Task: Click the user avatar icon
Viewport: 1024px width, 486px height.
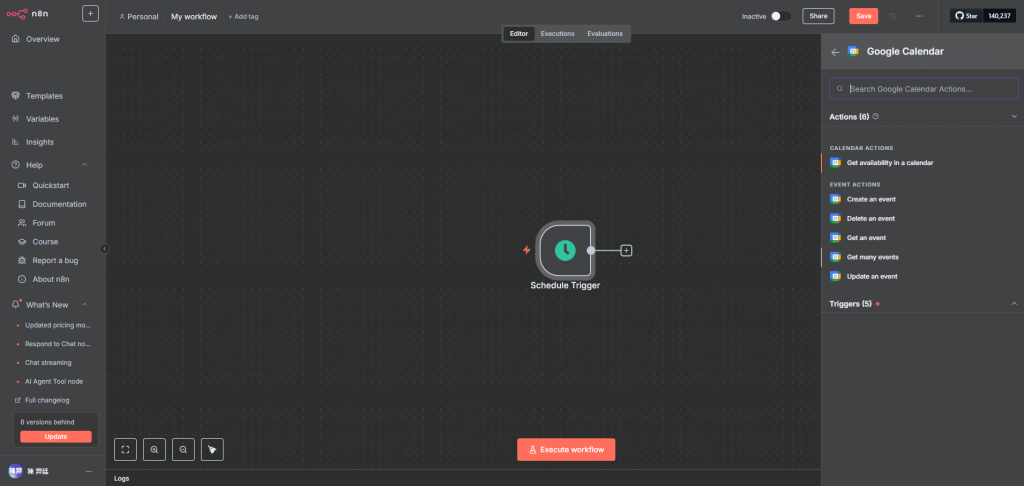Action: tap(15, 472)
